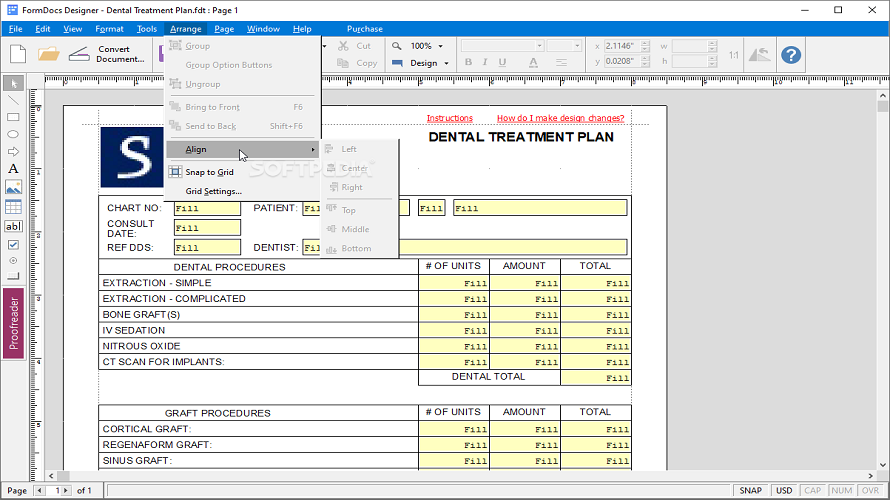Choose Grid Settings from Arrange menu
This screenshot has height=500, width=890.
tap(213, 191)
